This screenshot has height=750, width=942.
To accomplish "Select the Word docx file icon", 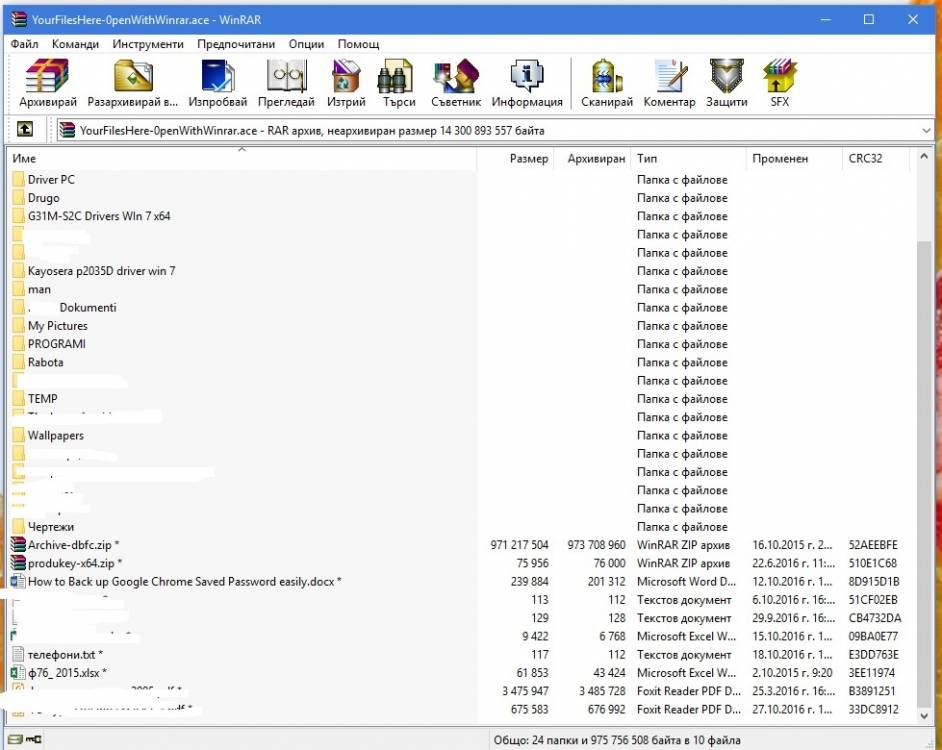I will [19, 581].
